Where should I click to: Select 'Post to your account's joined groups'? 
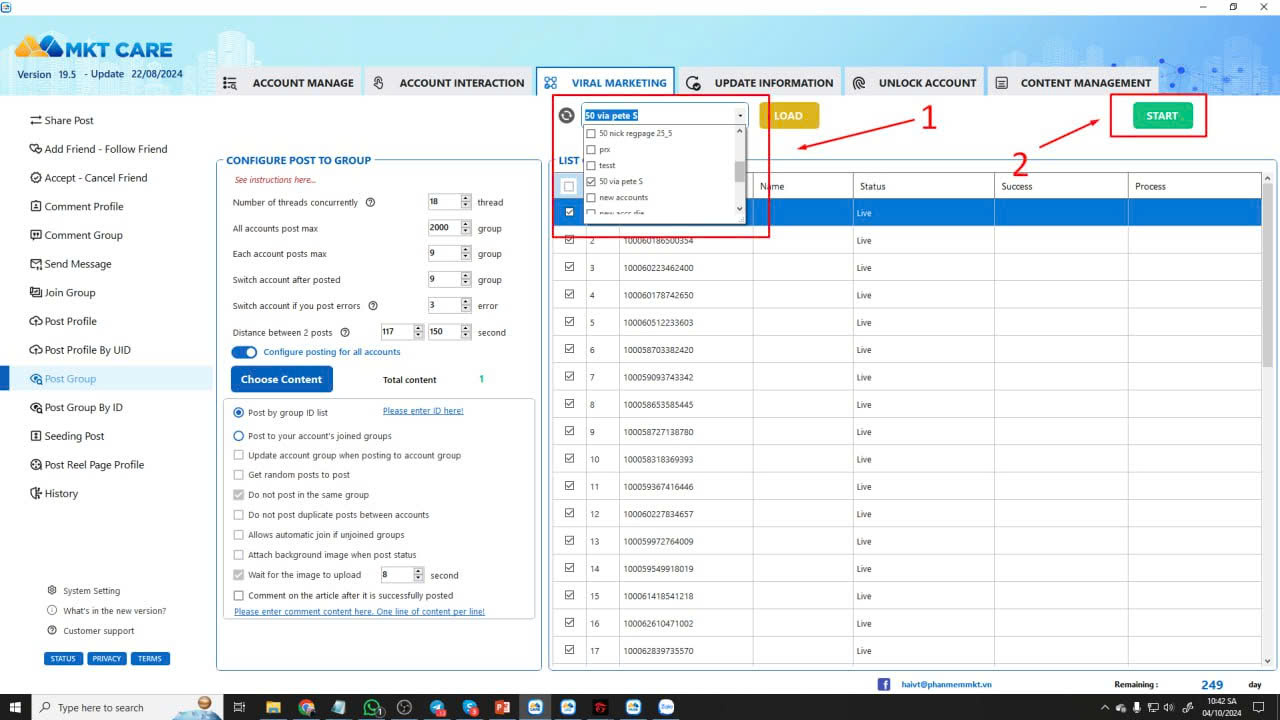[x=238, y=435]
